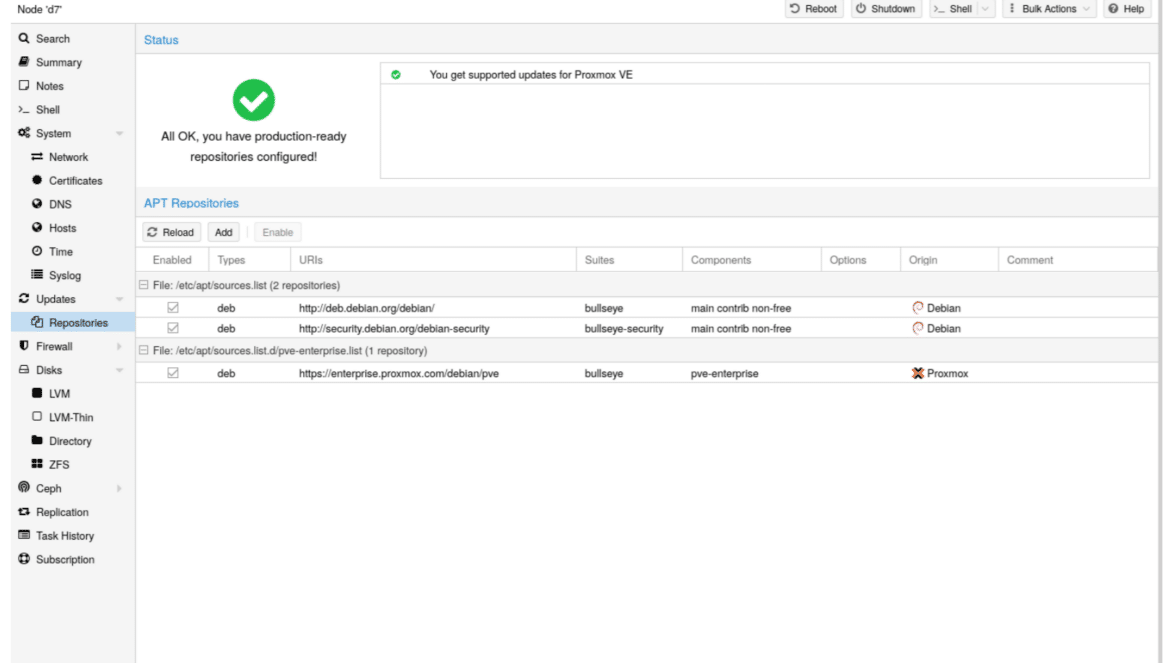Click the Time clock icon
This screenshot has height=663, width=1170.
point(37,251)
